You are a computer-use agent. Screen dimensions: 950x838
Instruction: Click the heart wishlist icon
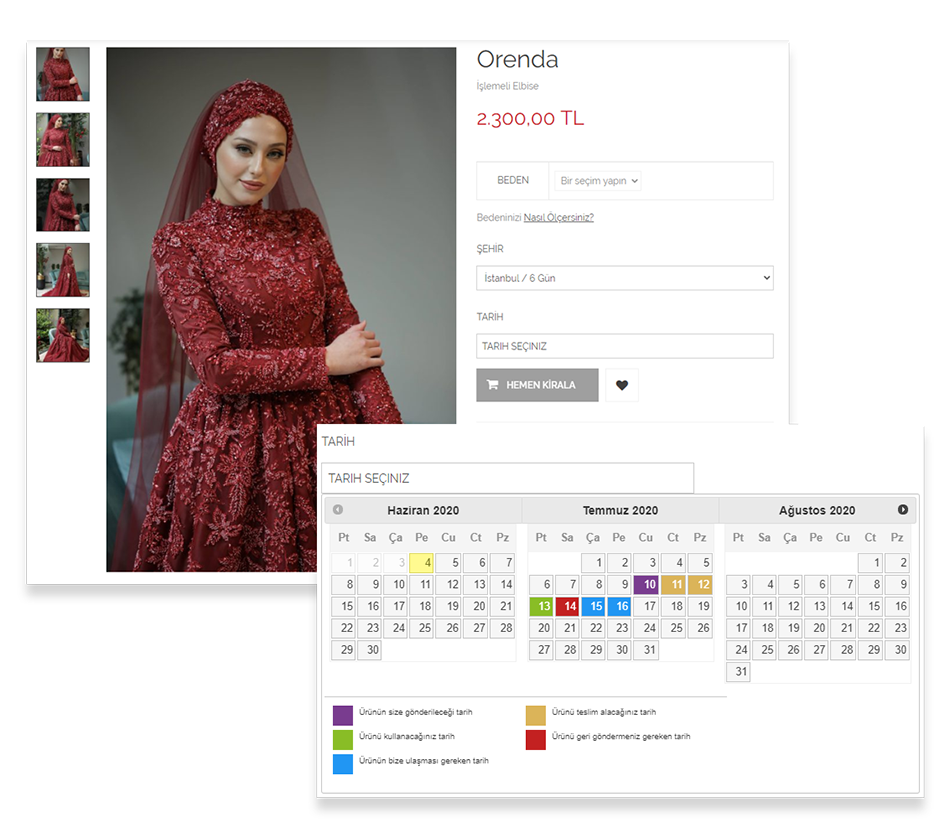[x=621, y=385]
